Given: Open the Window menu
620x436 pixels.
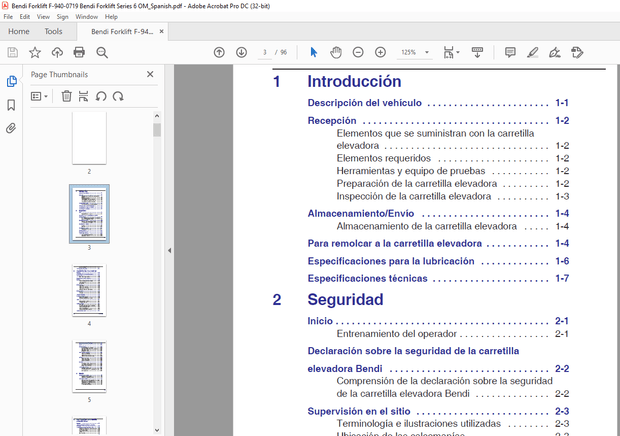Looking at the screenshot, I should (86, 17).
